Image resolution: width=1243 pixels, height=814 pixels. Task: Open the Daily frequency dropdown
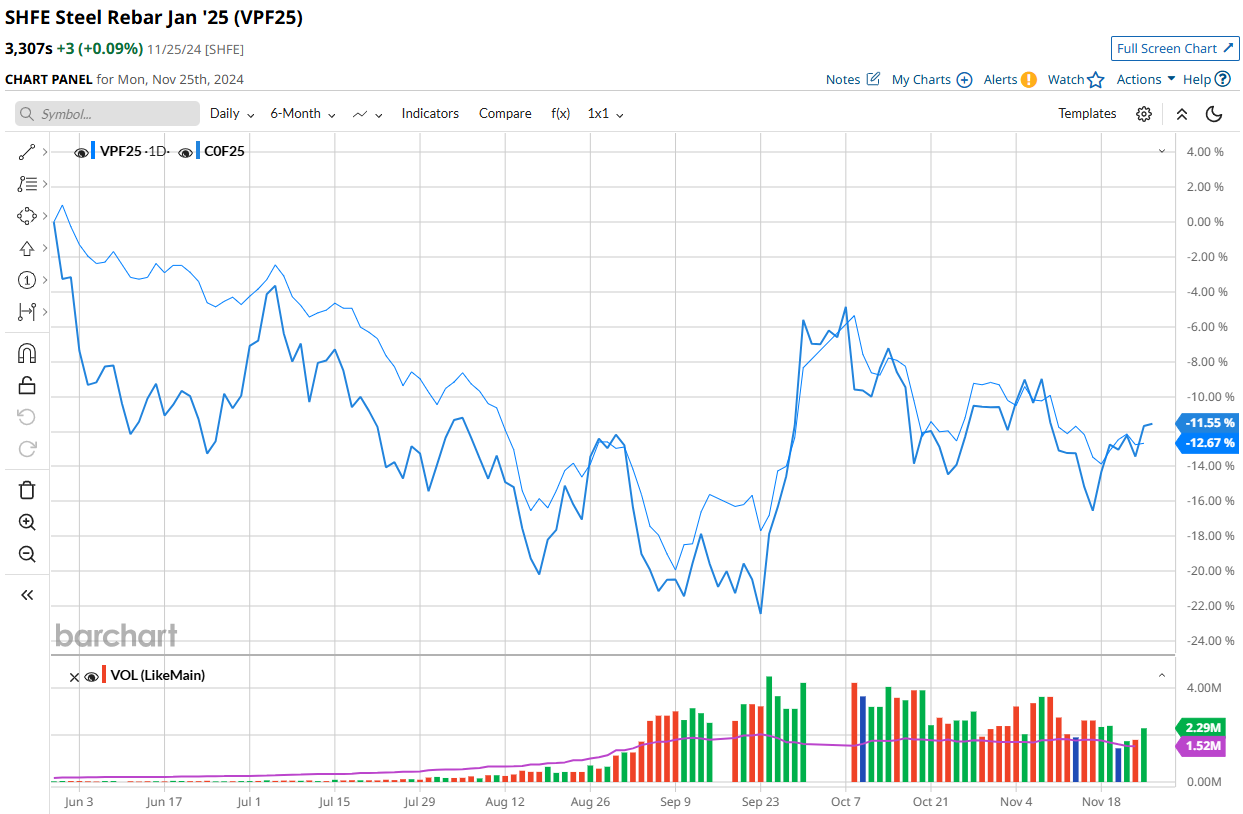point(232,114)
